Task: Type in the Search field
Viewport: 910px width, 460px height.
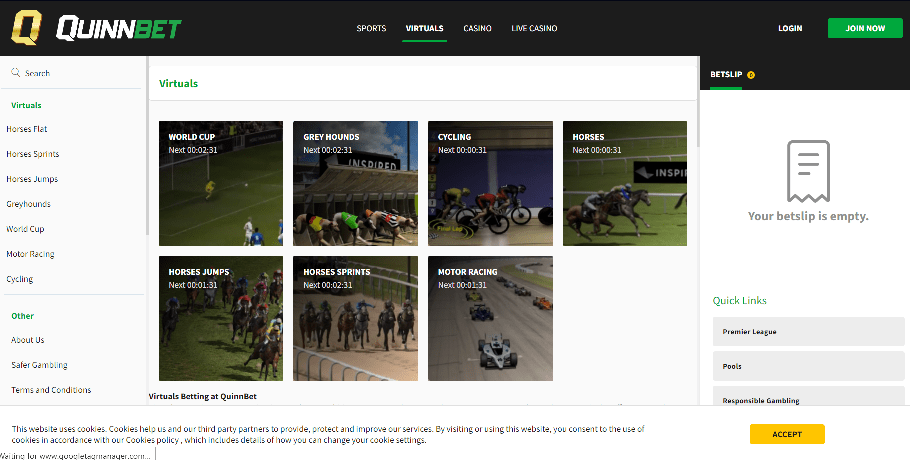Action: coord(80,73)
